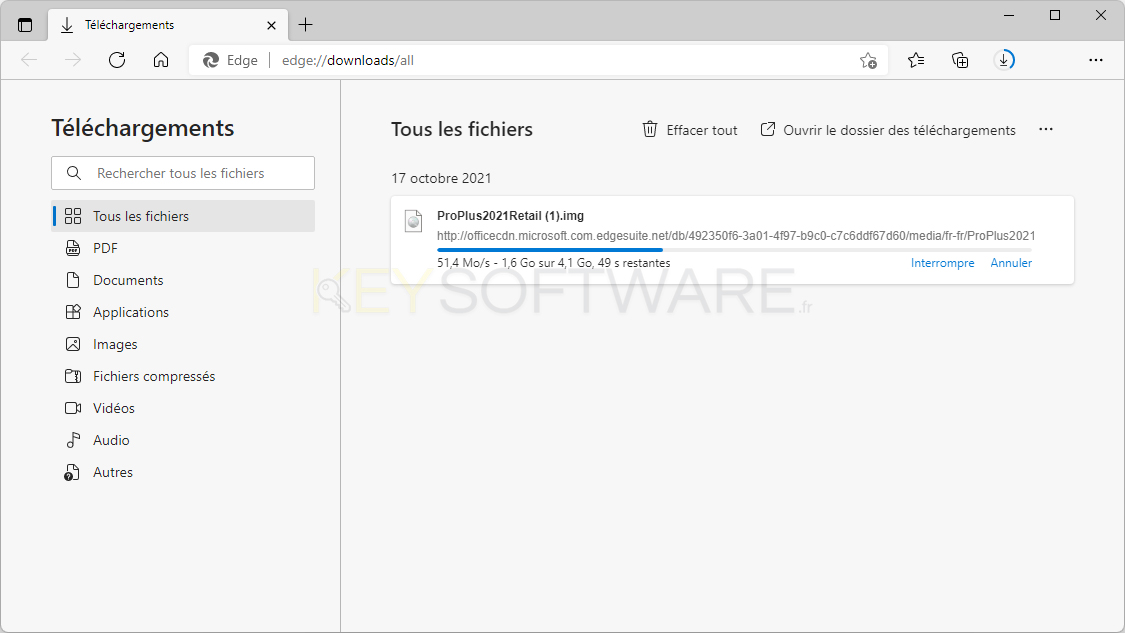Viewport: 1125px width, 633px height.
Task: Maximize the Edge window
Action: pos(1055,15)
